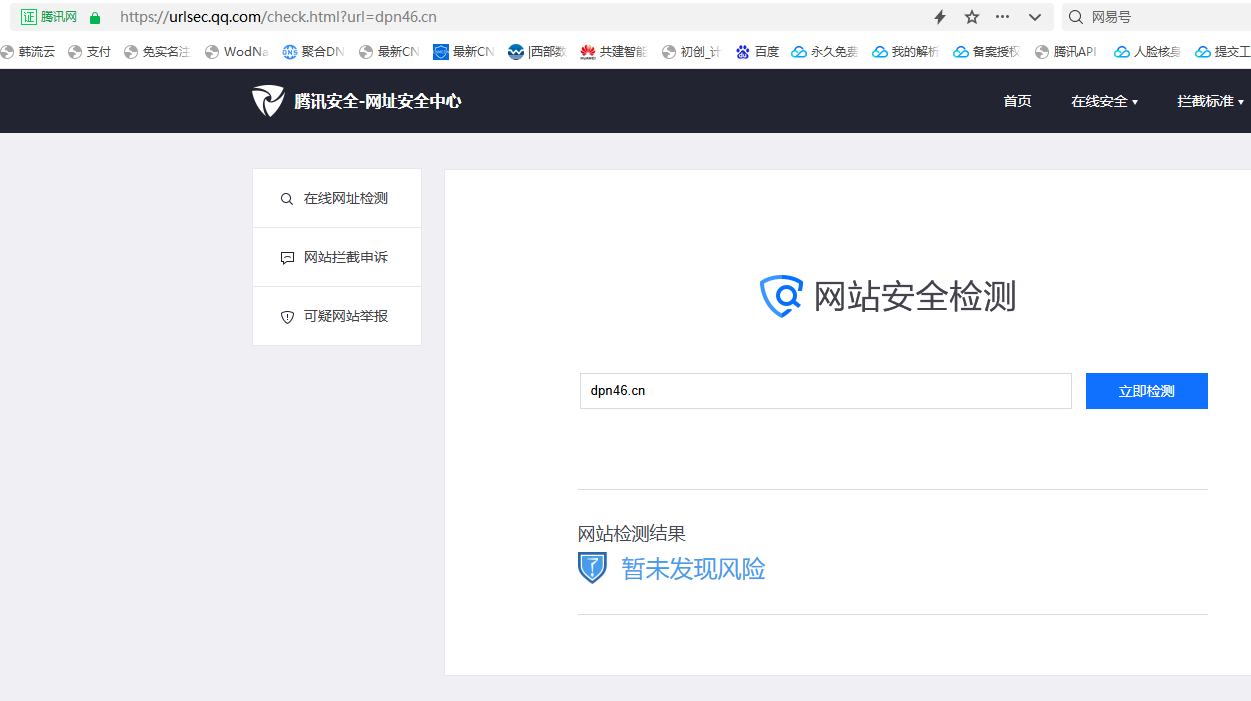Open the 备案授权 bookmark
The width and height of the screenshot is (1251, 701).
pyautogui.click(x=987, y=52)
